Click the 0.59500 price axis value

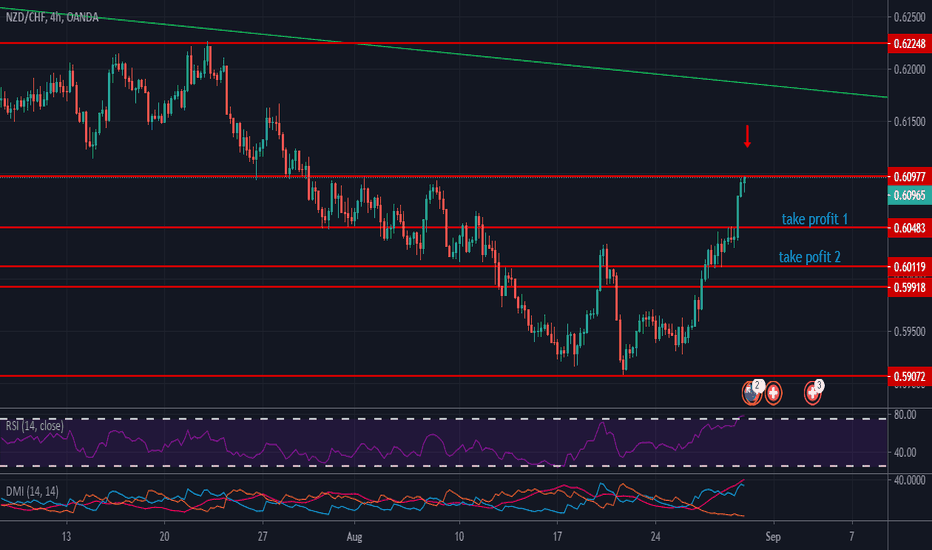click(909, 331)
